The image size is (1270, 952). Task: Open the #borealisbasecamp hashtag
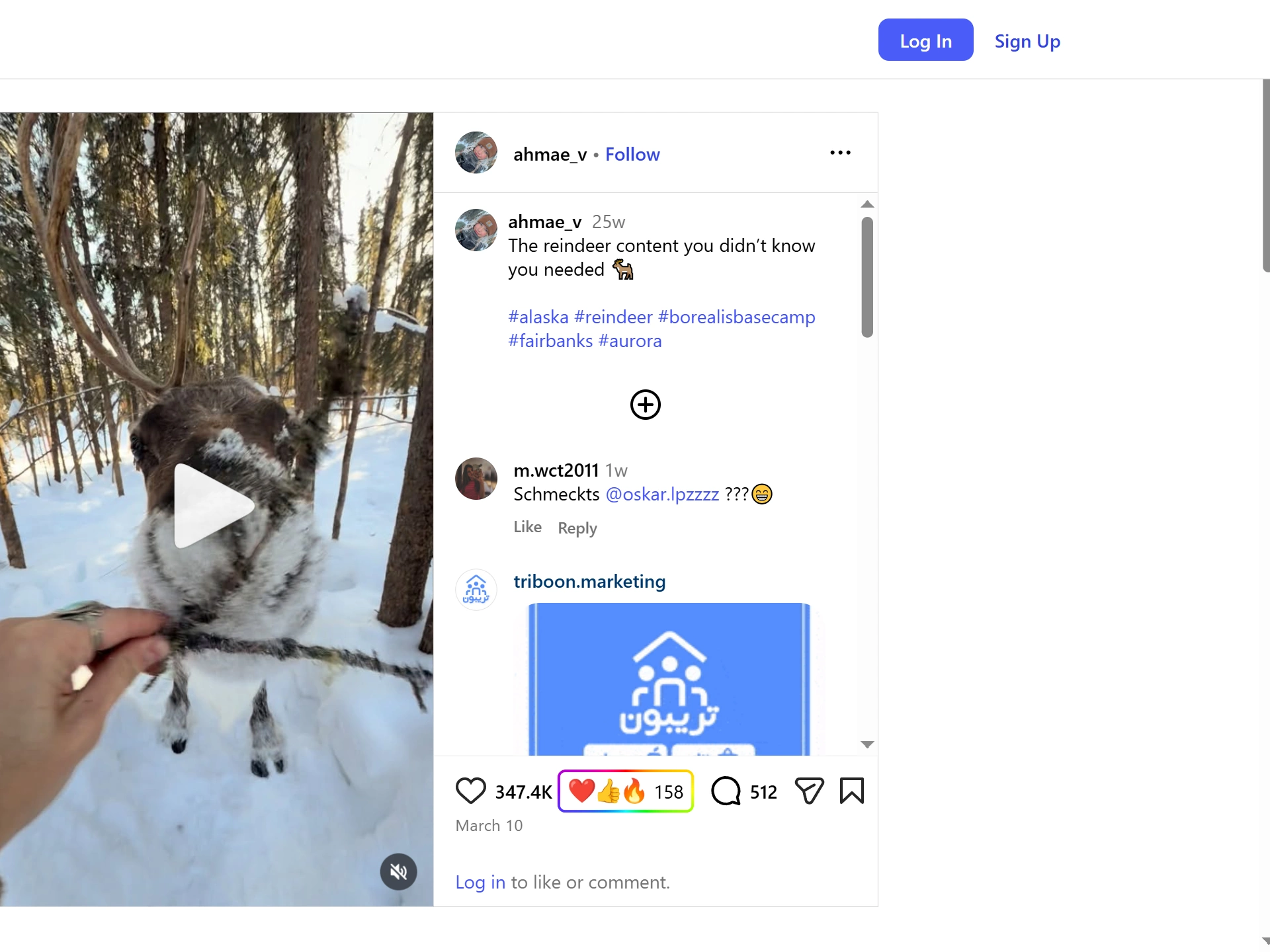point(737,317)
